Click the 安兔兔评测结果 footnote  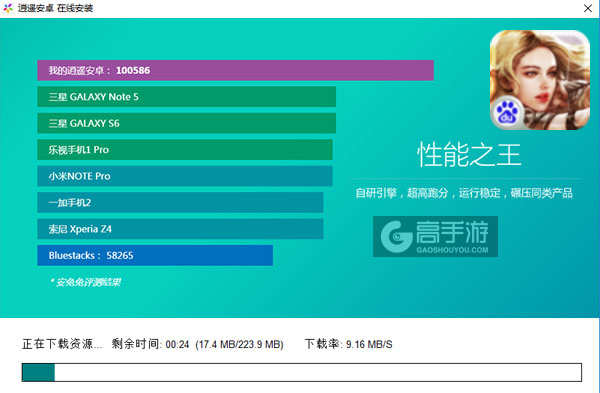85,282
